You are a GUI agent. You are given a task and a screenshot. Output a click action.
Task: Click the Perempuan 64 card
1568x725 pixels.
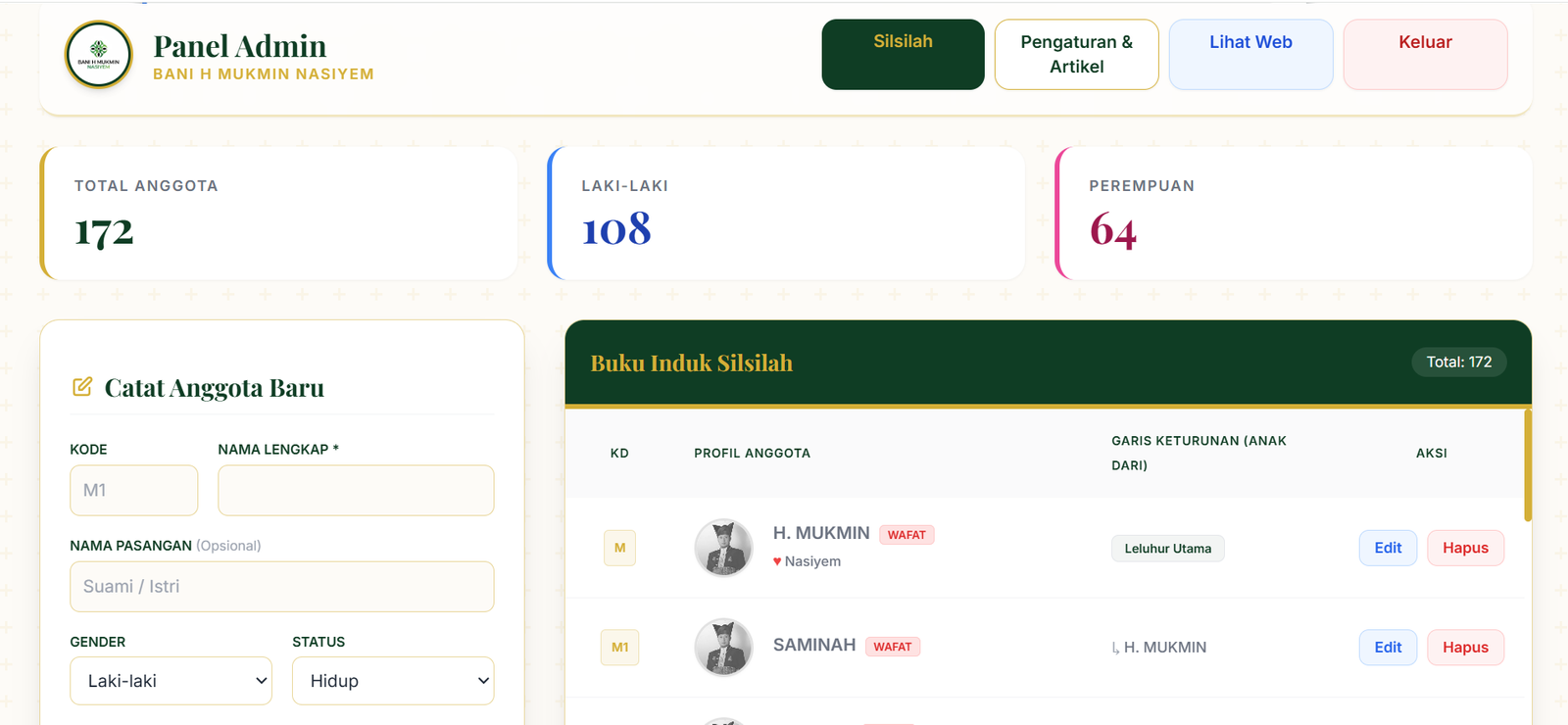pyautogui.click(x=1294, y=214)
